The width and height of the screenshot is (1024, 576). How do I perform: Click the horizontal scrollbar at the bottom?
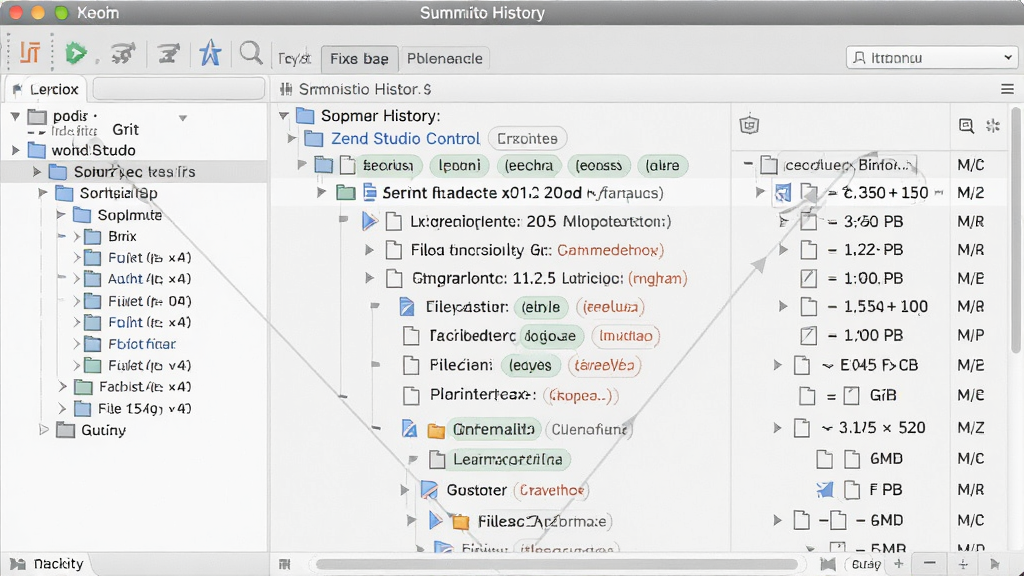(557, 564)
